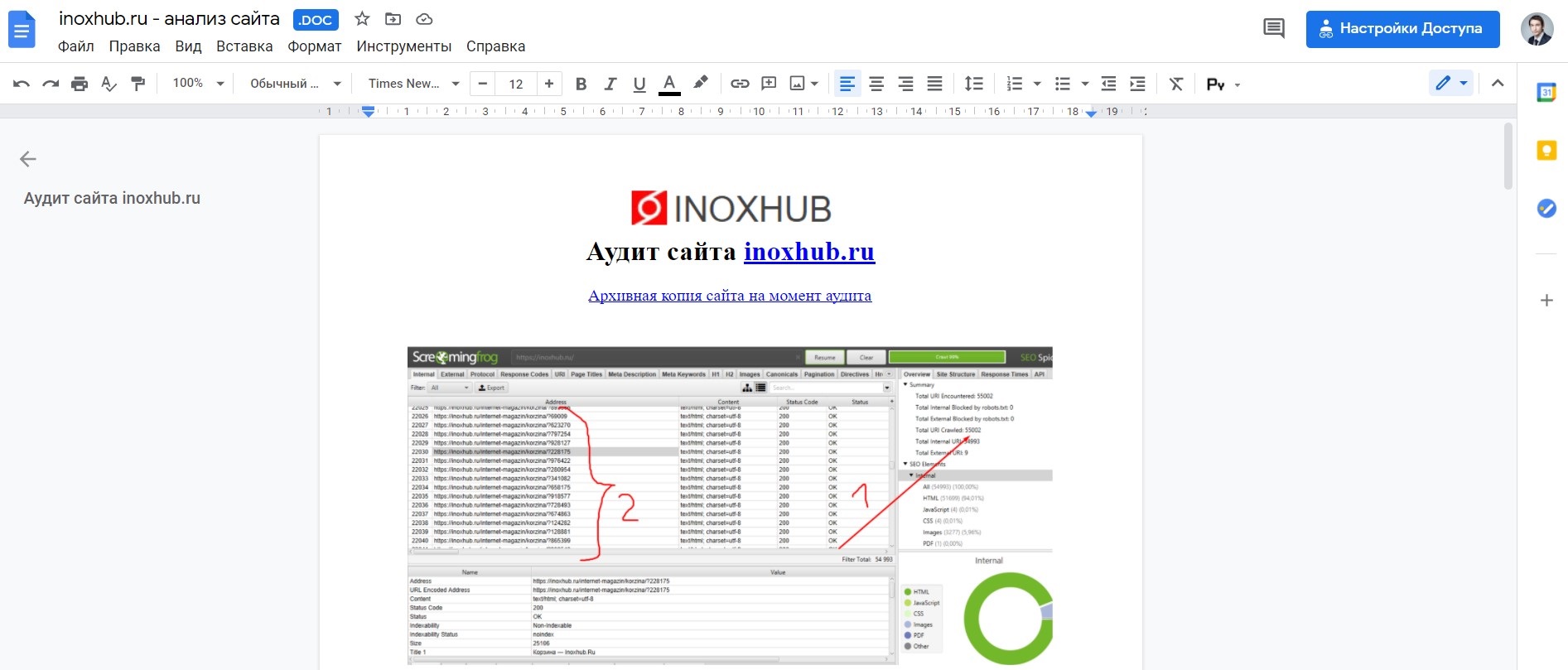This screenshot has height=670, width=1568.
Task: Insert a link icon
Action: (x=740, y=84)
